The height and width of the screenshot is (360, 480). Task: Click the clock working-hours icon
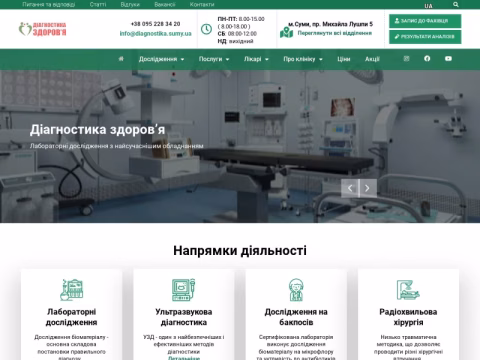206,29
